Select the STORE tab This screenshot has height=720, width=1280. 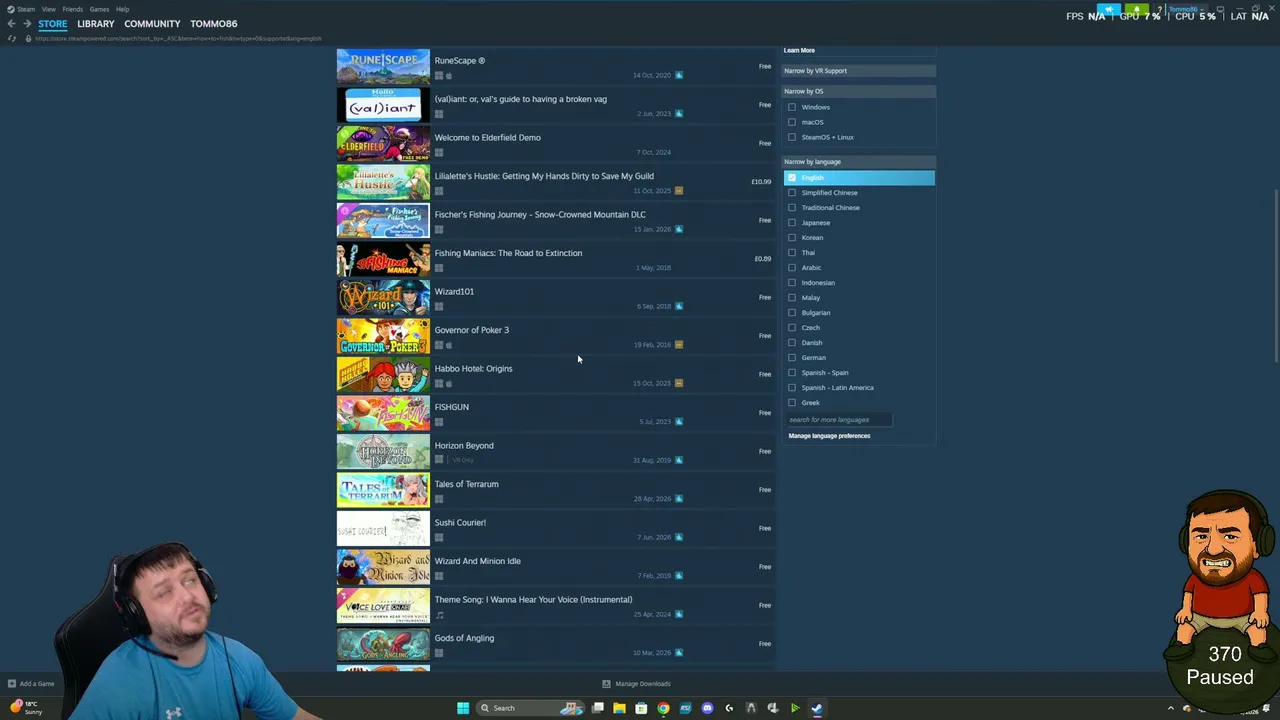point(53,24)
